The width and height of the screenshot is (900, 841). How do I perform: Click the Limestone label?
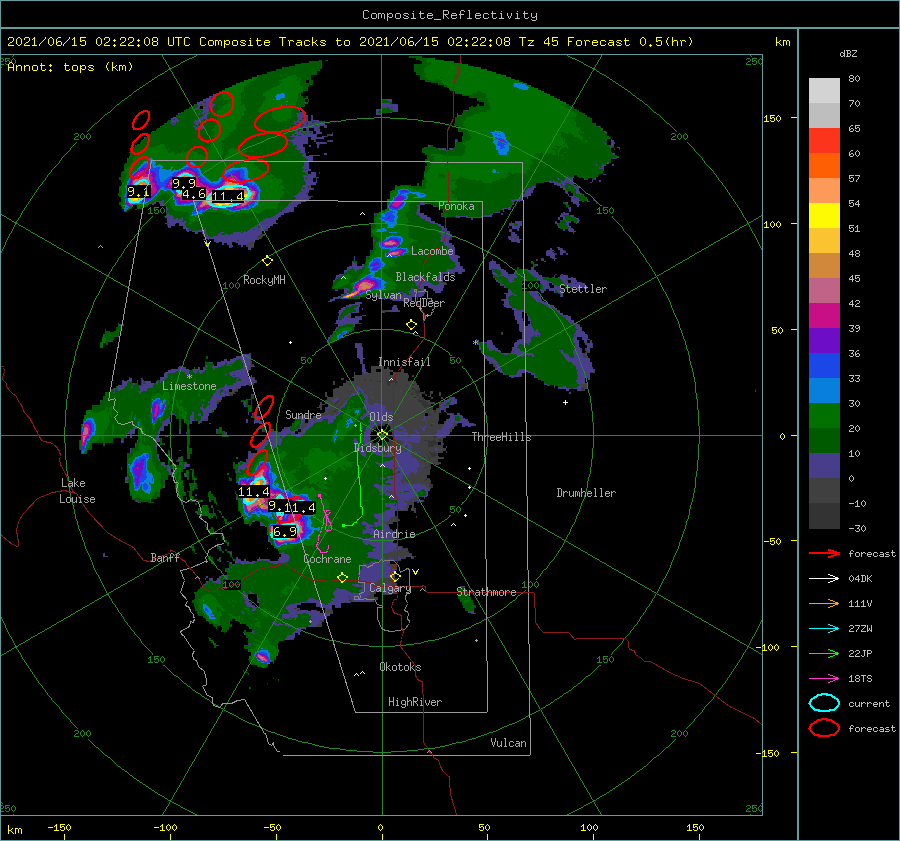[189, 386]
